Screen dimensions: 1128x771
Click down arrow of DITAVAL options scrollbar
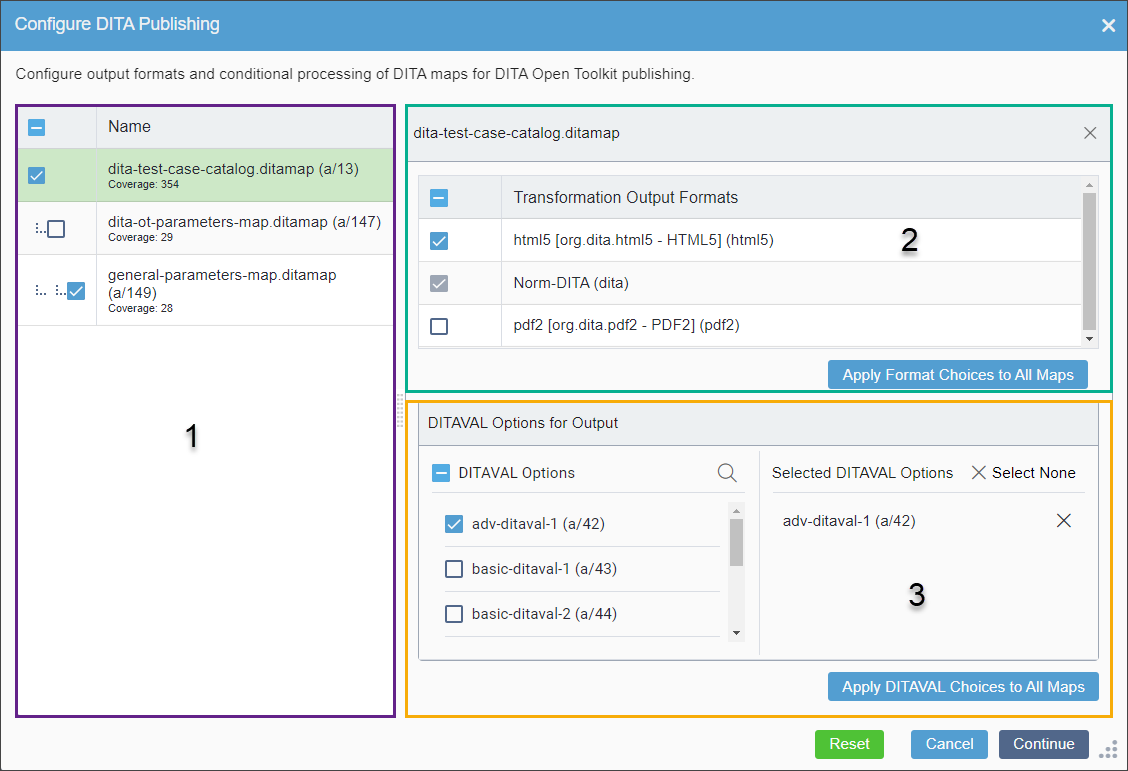tap(736, 633)
